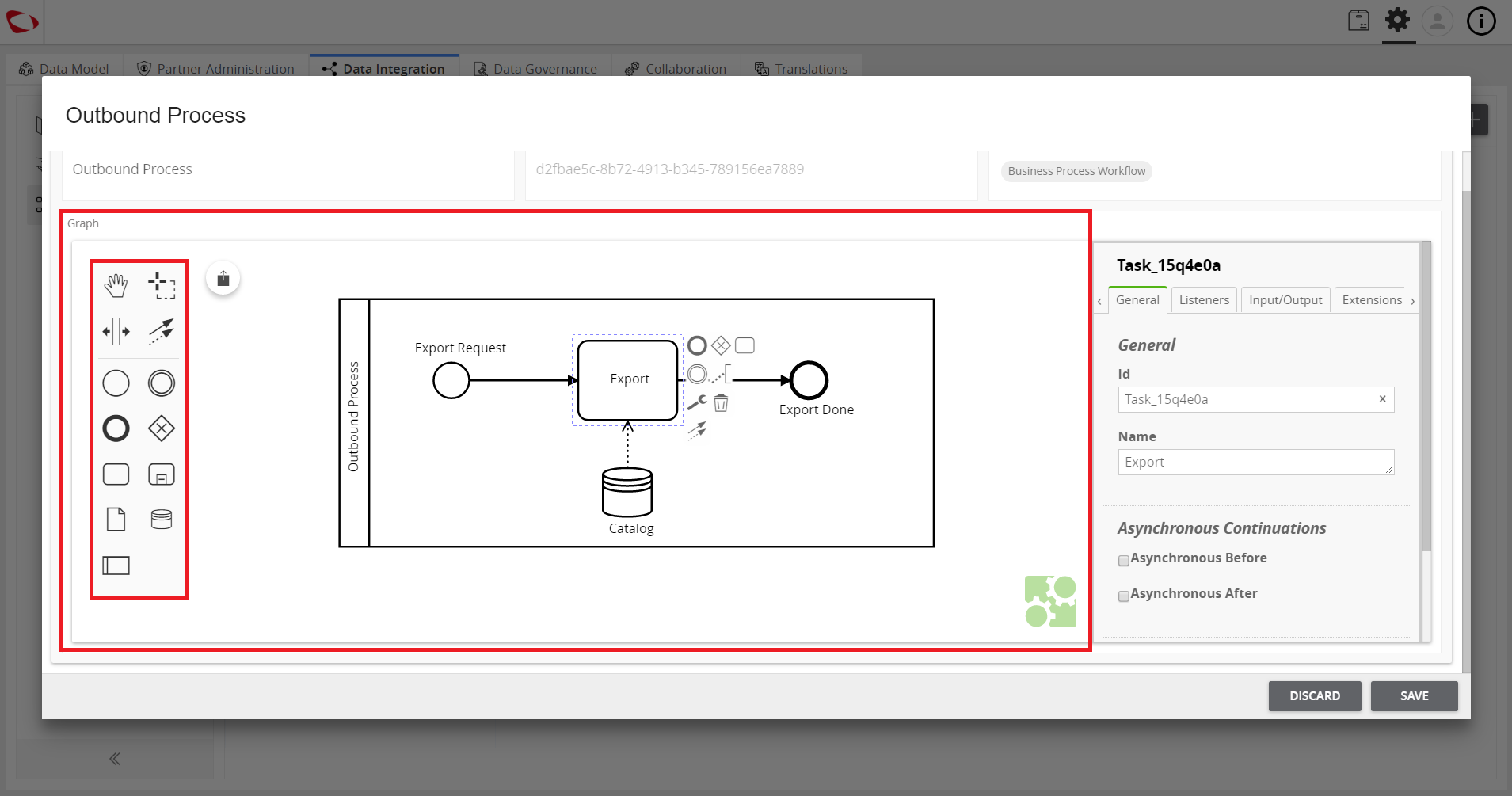
Task: Click the Outbound Process name field
Action: 288,169
